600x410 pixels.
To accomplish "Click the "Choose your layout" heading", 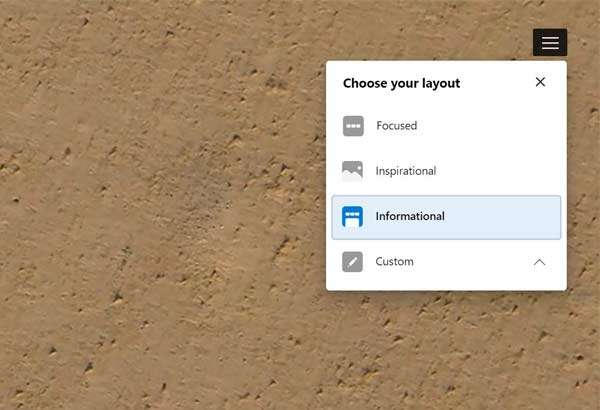I will [401, 83].
